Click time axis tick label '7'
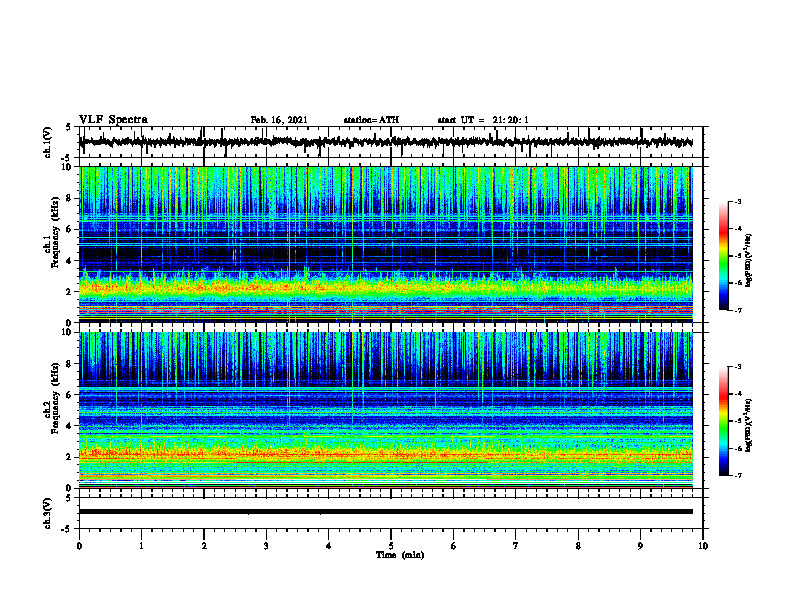The image size is (792, 612). coord(516,546)
